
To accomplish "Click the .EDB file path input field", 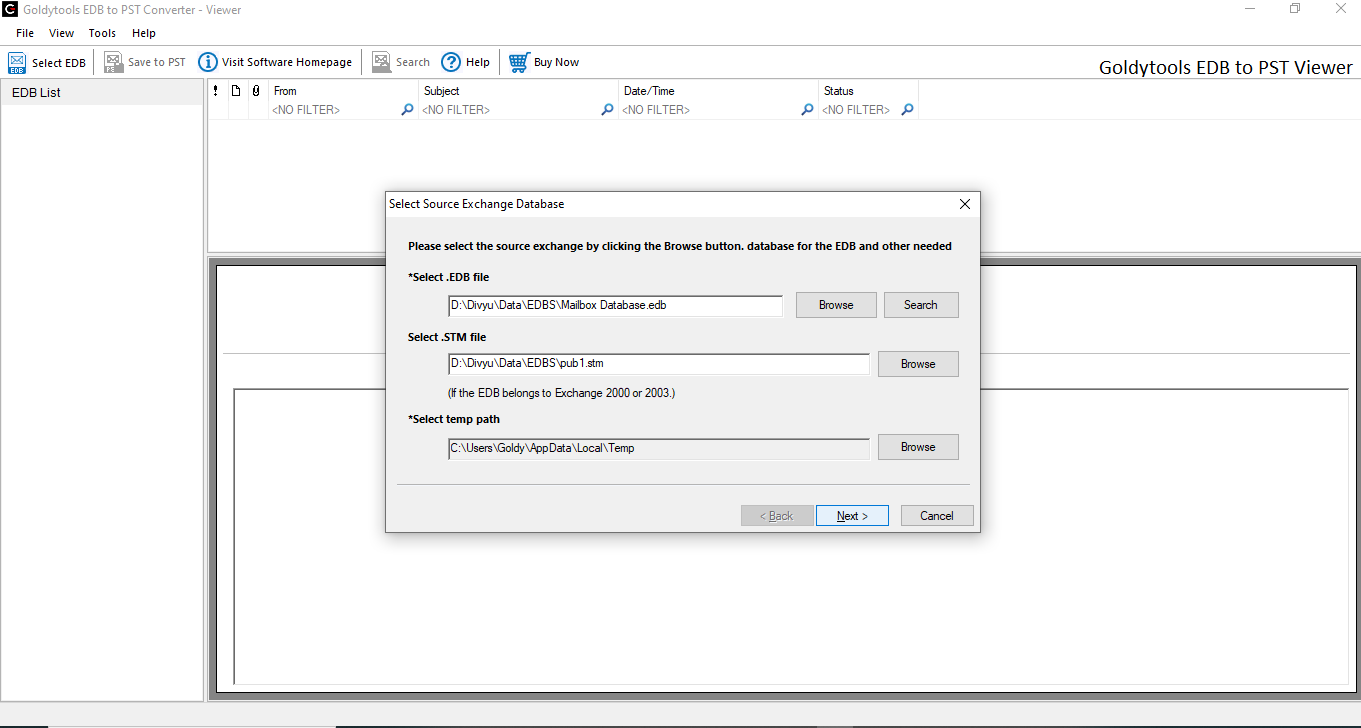I will pos(616,305).
